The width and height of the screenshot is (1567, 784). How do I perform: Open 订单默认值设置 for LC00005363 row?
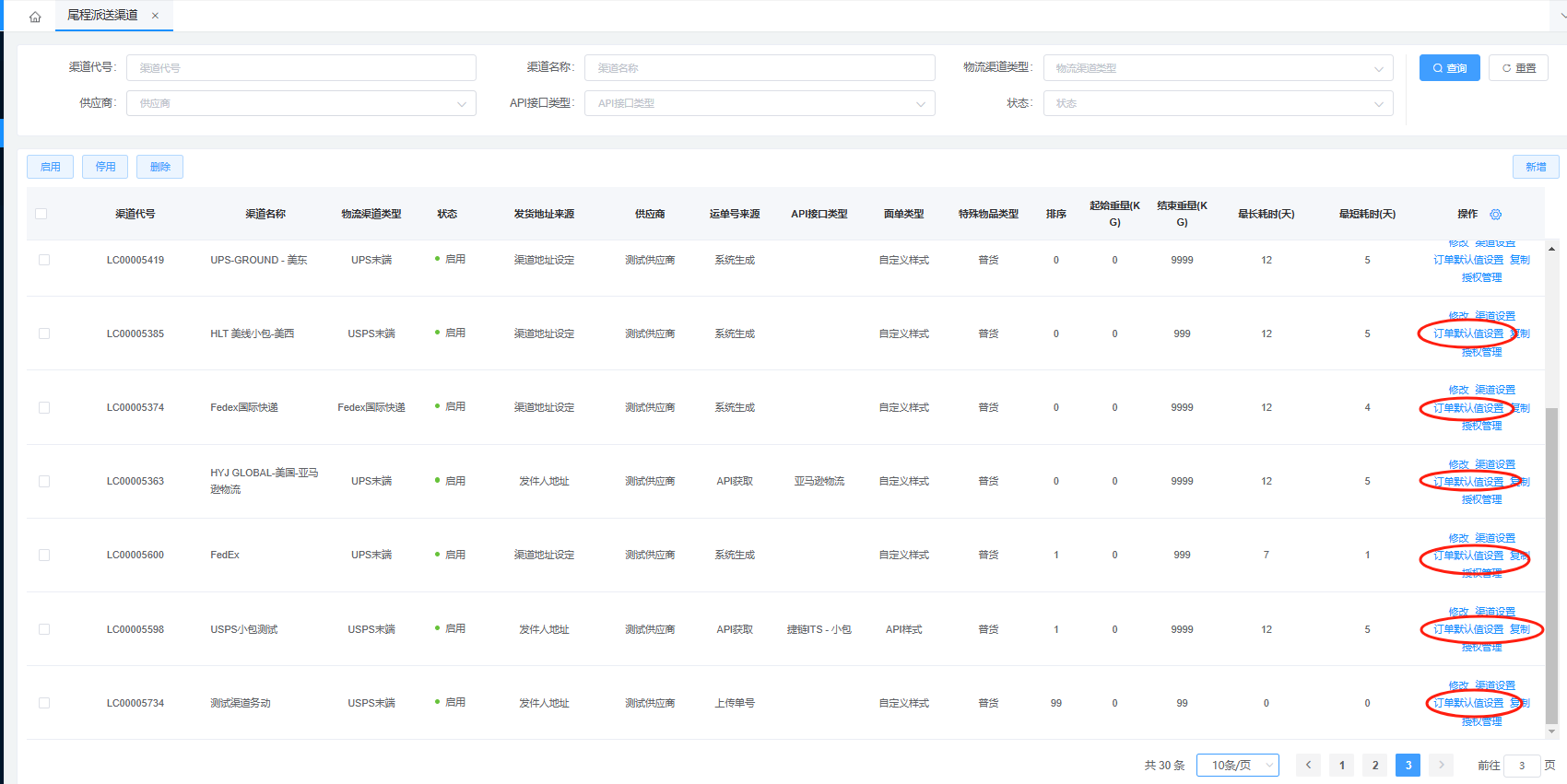[1468, 481]
